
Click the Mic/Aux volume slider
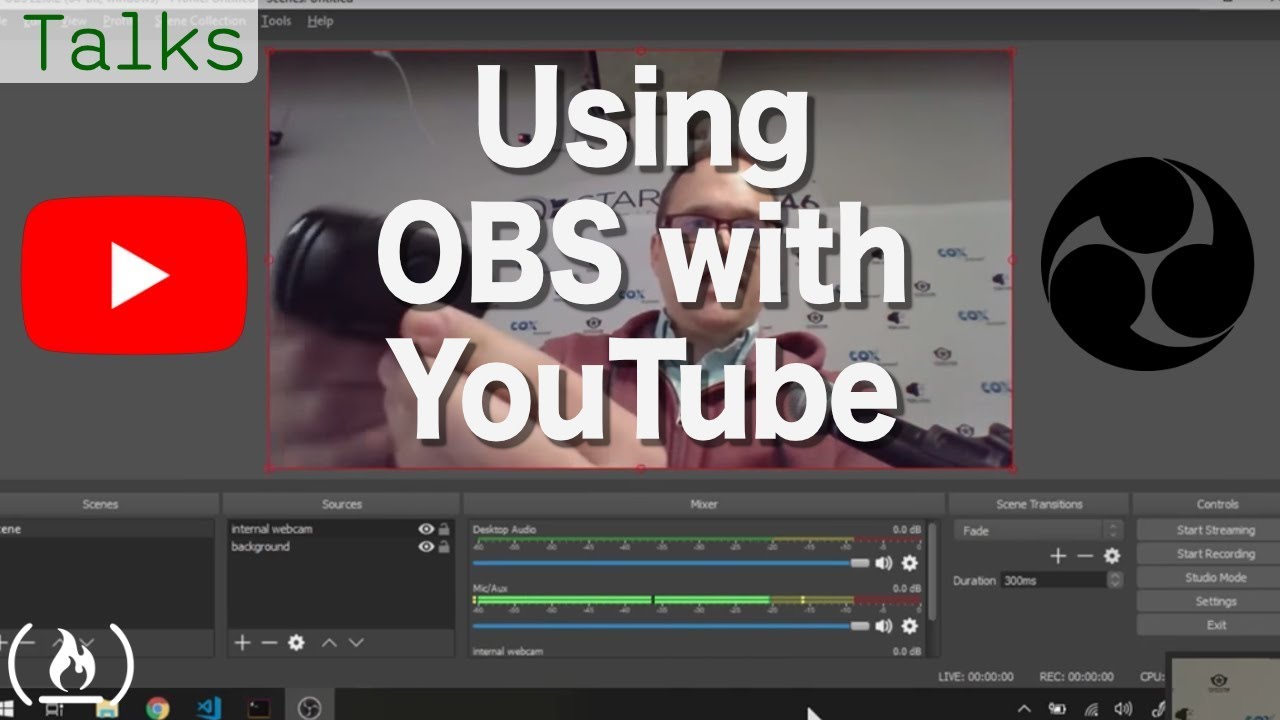tap(671, 626)
